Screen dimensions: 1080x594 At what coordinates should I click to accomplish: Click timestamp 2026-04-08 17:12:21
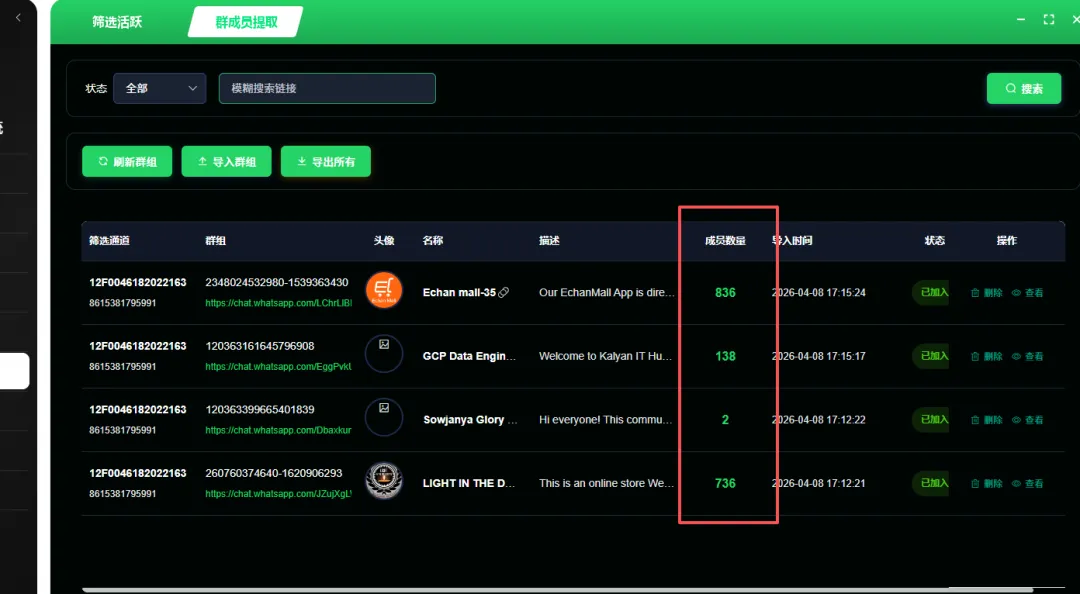coord(818,484)
